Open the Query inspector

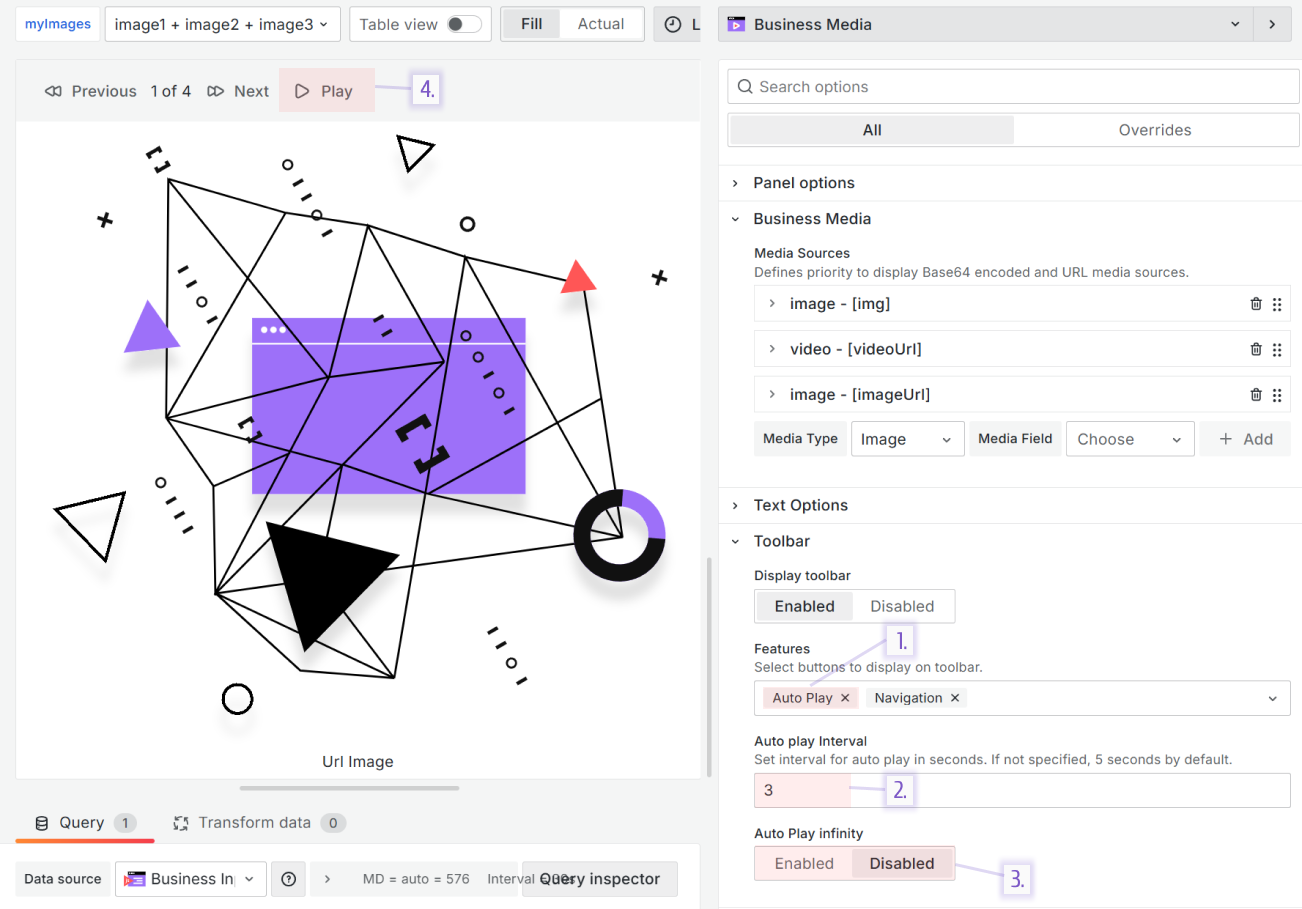599,879
